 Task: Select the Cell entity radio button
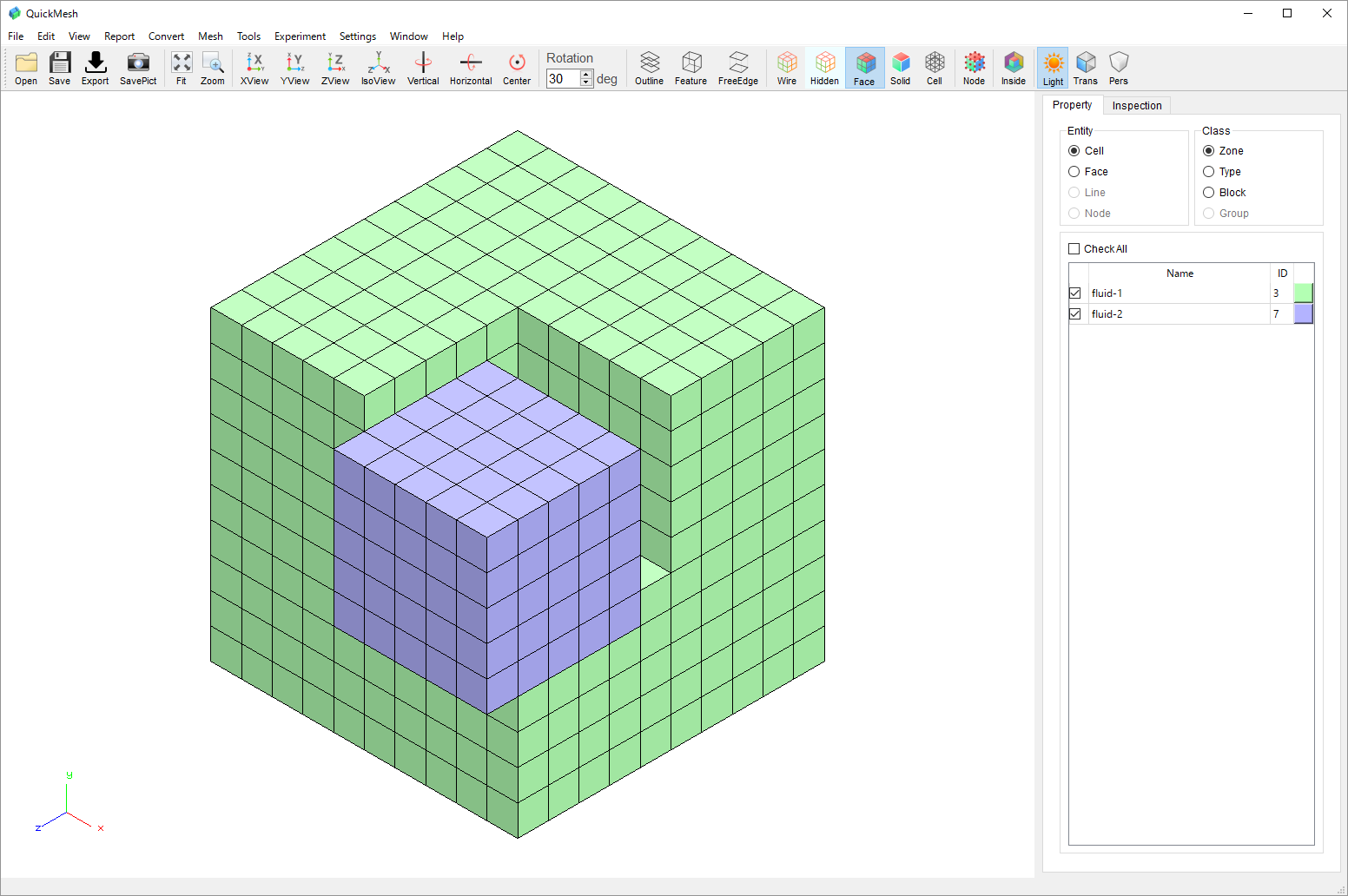click(x=1074, y=151)
